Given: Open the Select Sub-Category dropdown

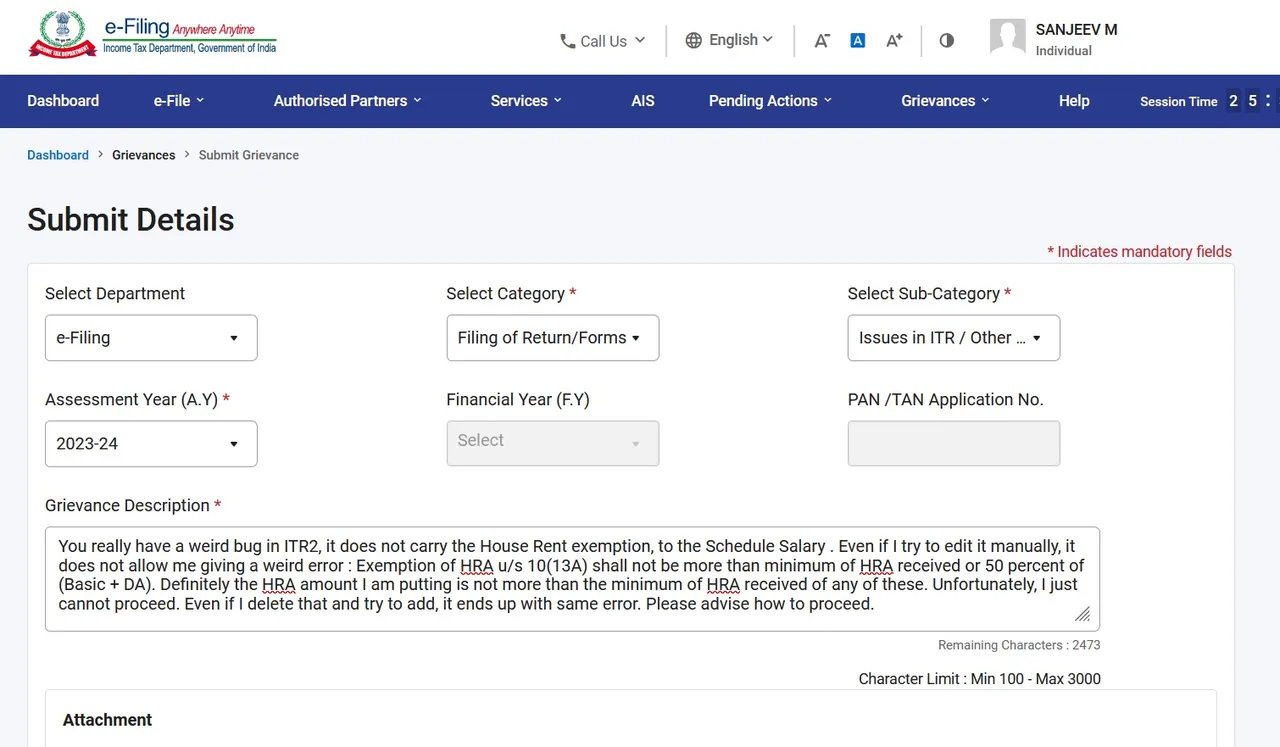Looking at the screenshot, I should (954, 338).
